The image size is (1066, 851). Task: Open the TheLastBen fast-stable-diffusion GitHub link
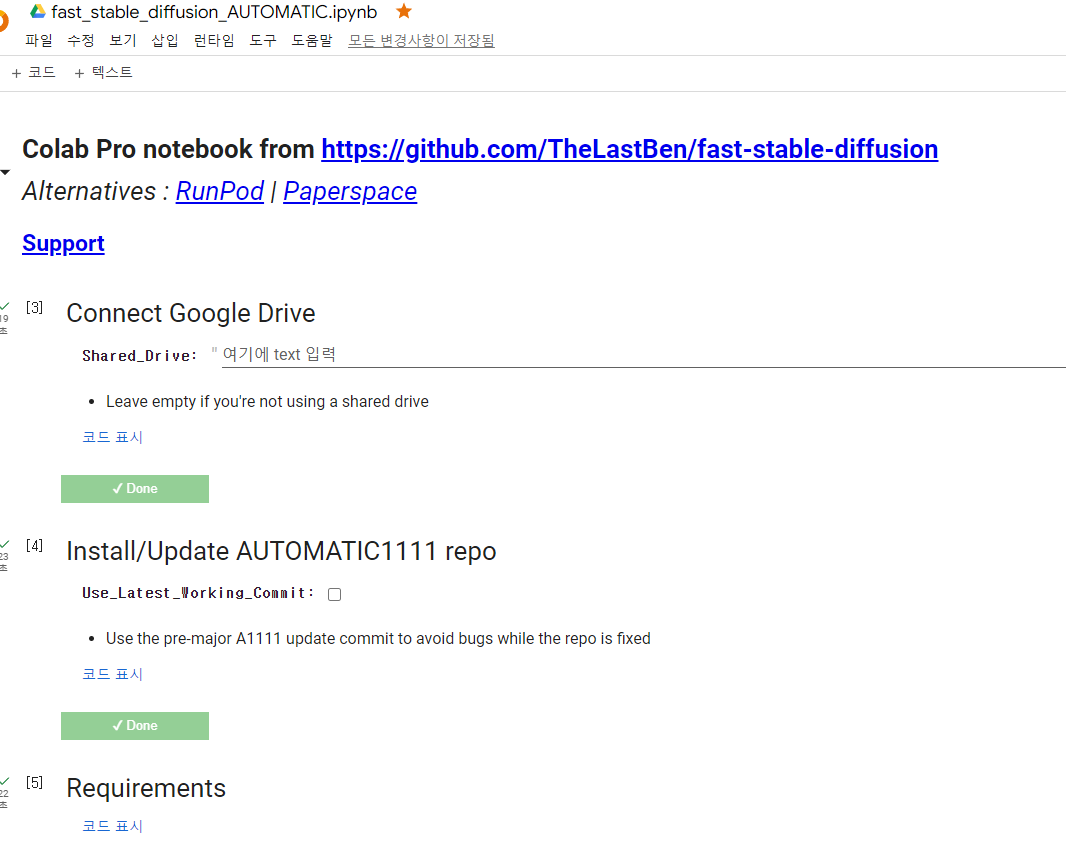(630, 149)
